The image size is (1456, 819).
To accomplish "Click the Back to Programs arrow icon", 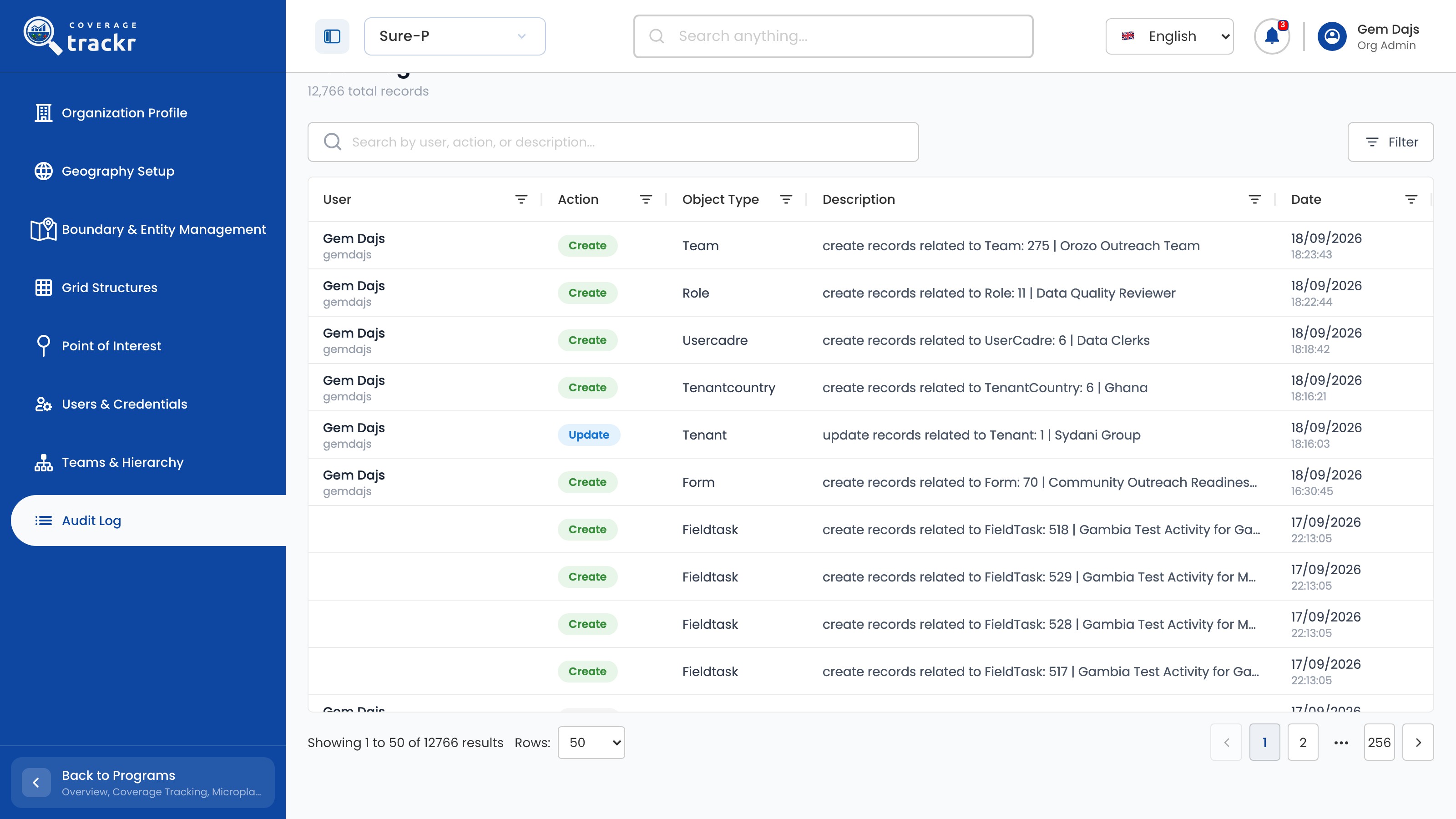I will tap(36, 782).
